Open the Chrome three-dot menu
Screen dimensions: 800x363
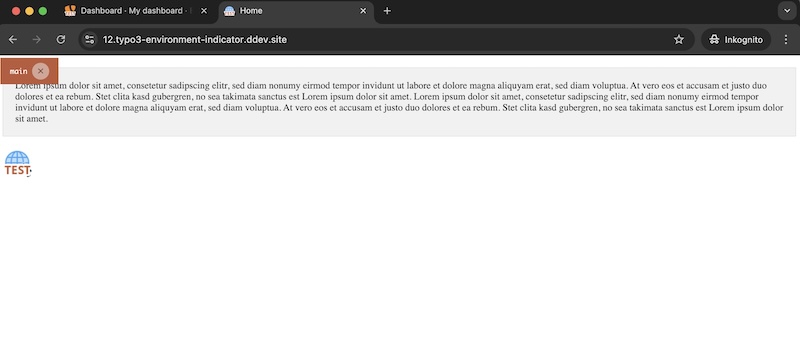(x=786, y=39)
